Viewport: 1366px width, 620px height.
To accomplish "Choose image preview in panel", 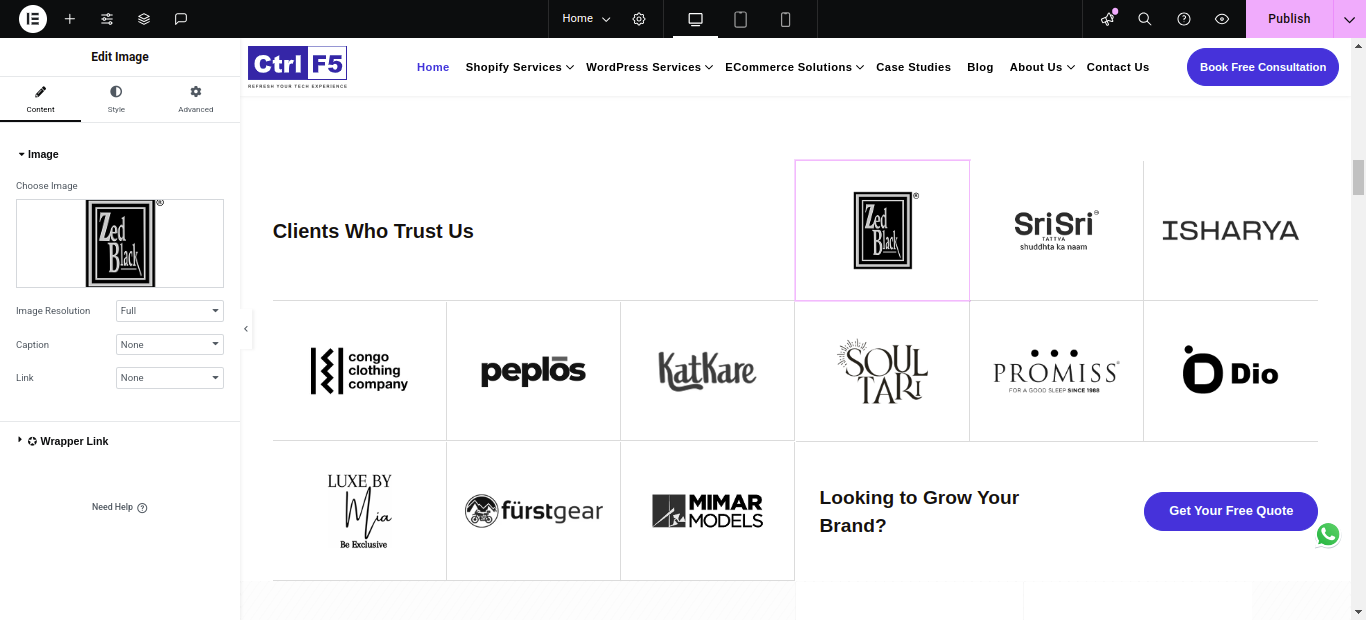I will tap(120, 243).
